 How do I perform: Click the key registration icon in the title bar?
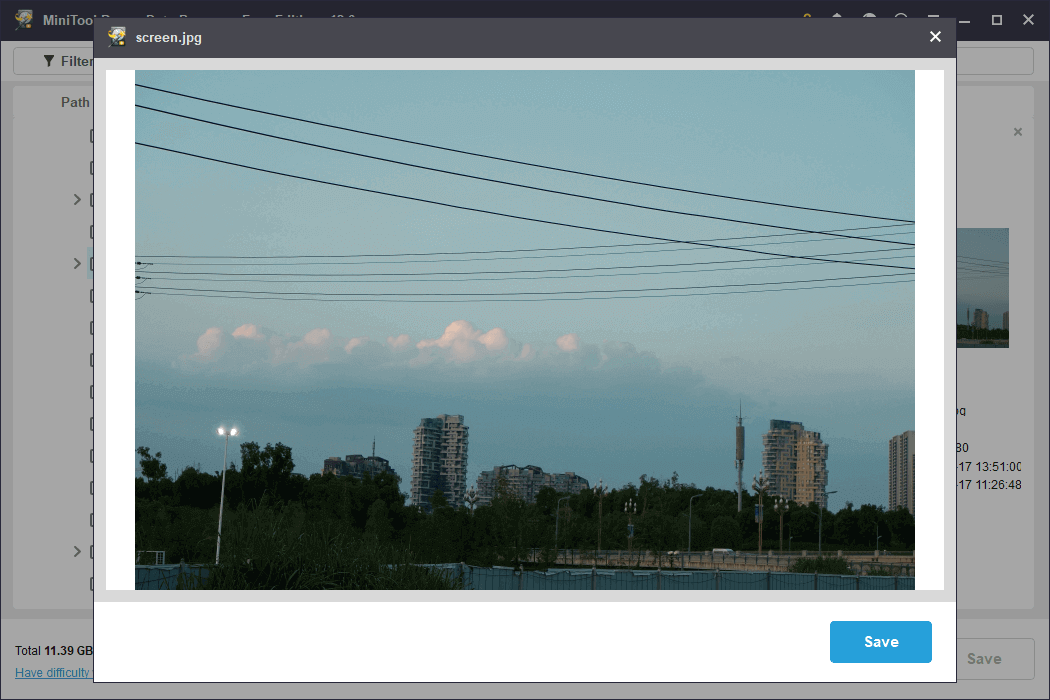point(806,18)
